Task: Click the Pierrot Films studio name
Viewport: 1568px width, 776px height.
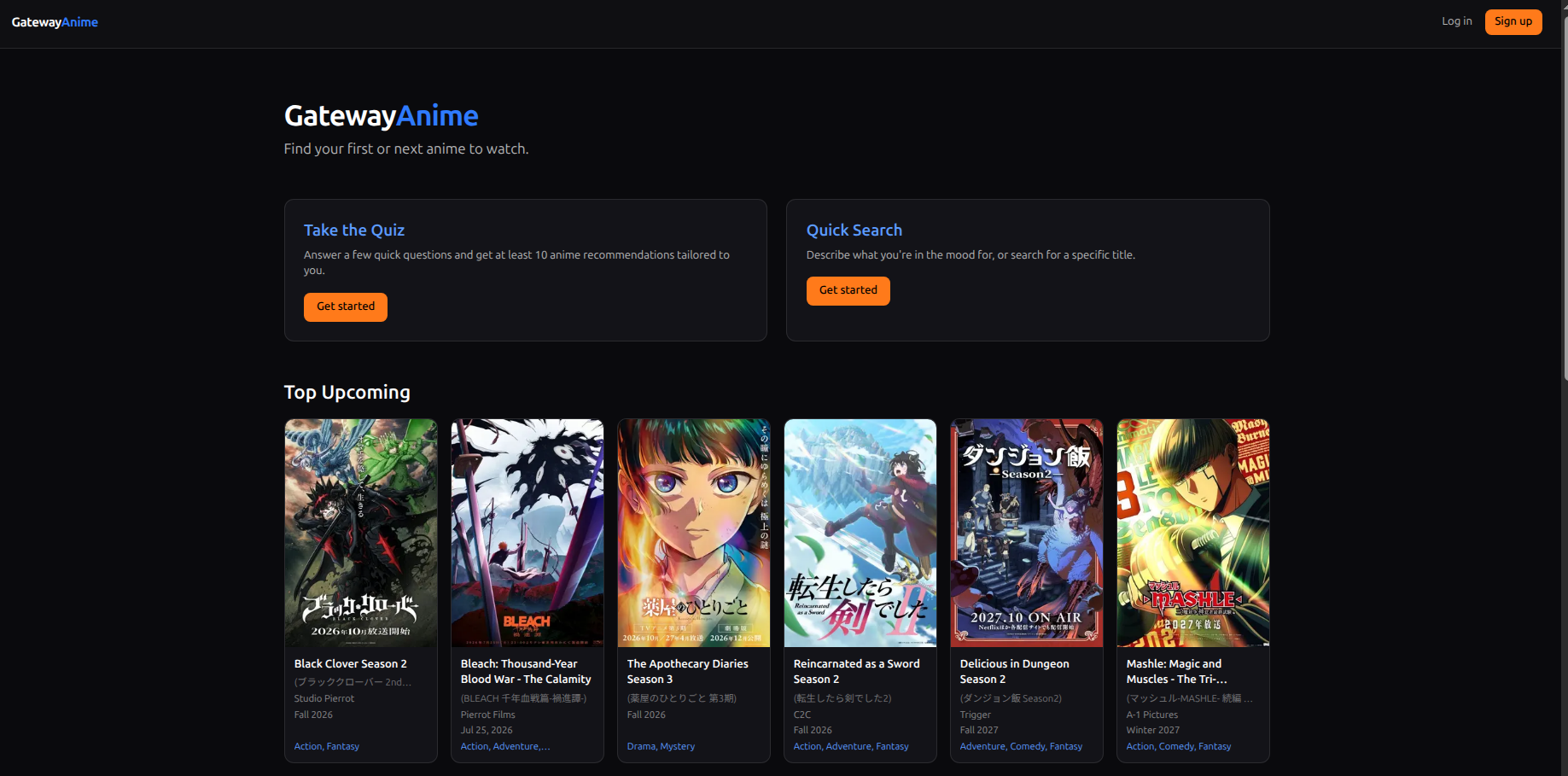Action: click(x=488, y=715)
